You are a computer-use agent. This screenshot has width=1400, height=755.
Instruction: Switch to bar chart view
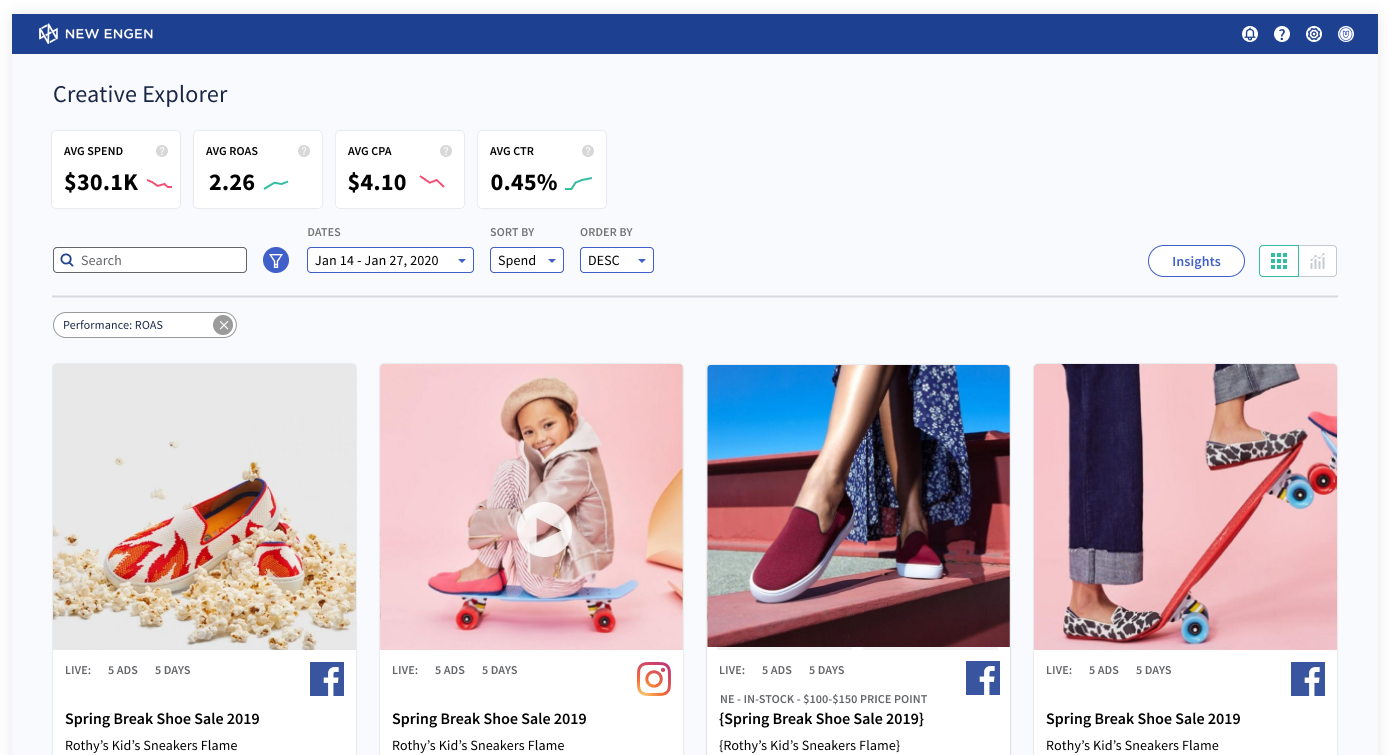(x=1318, y=261)
